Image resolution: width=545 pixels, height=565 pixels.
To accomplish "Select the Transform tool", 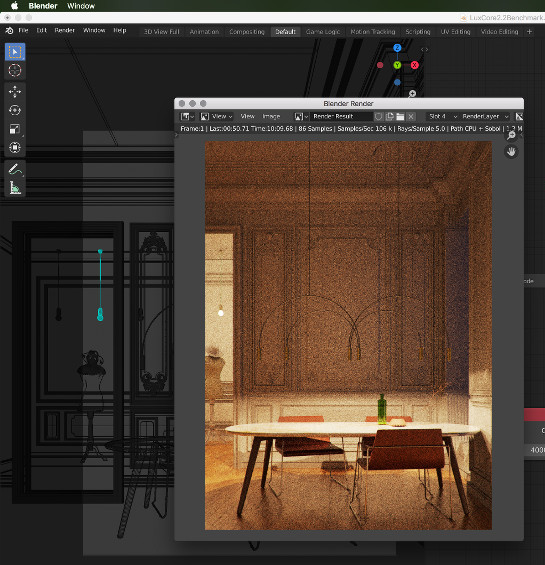I will pyautogui.click(x=15, y=147).
